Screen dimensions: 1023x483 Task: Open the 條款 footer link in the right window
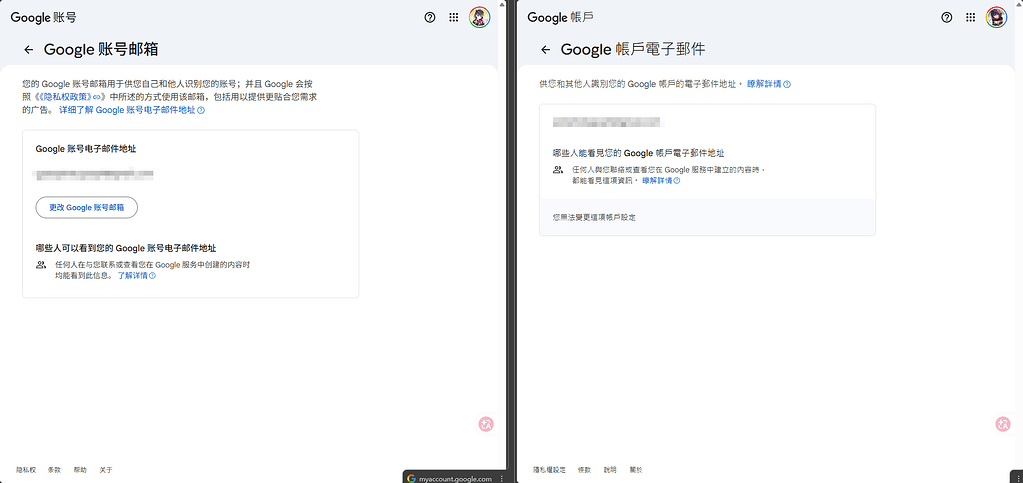click(x=585, y=470)
